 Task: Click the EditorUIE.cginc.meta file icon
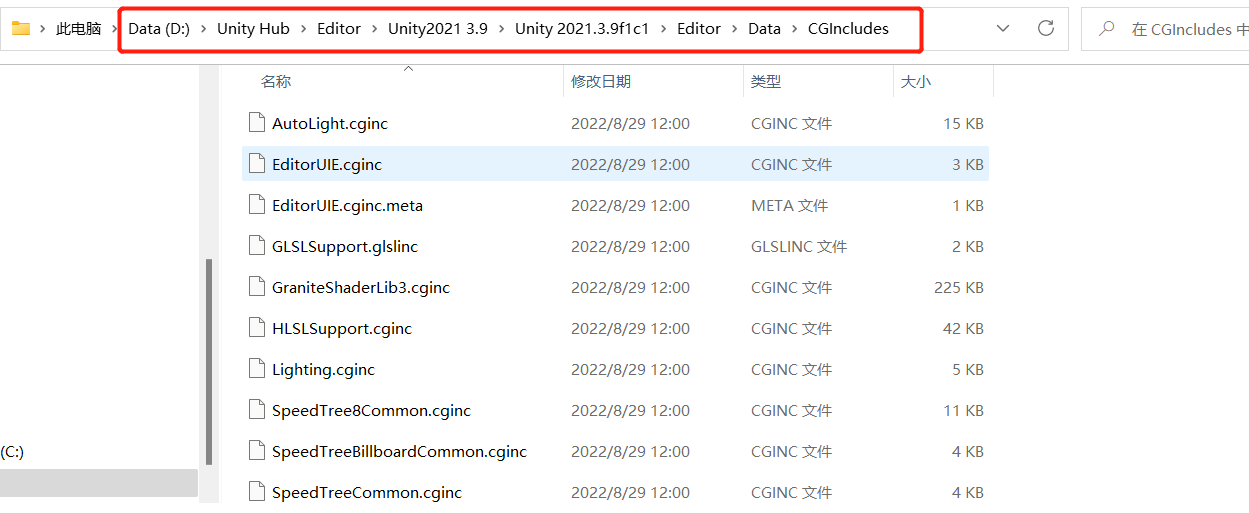click(257, 205)
